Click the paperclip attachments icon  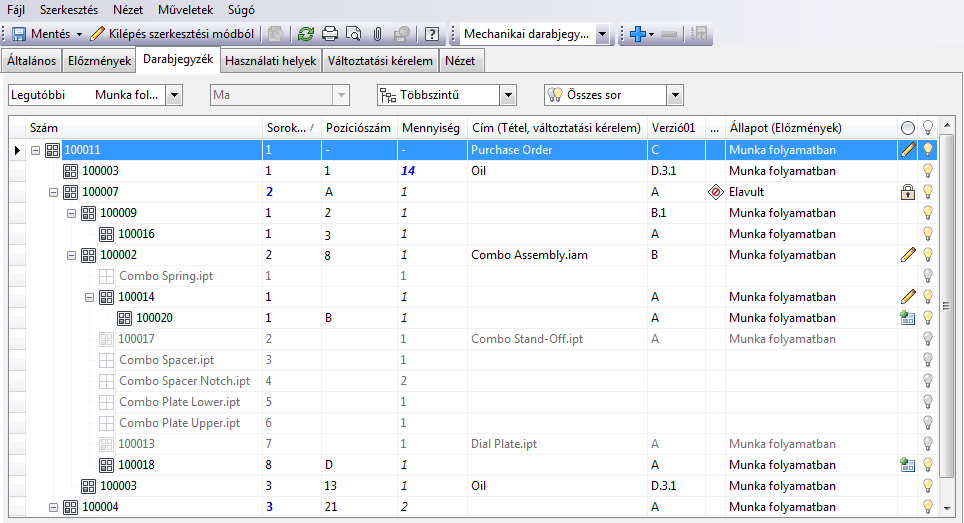tap(377, 34)
